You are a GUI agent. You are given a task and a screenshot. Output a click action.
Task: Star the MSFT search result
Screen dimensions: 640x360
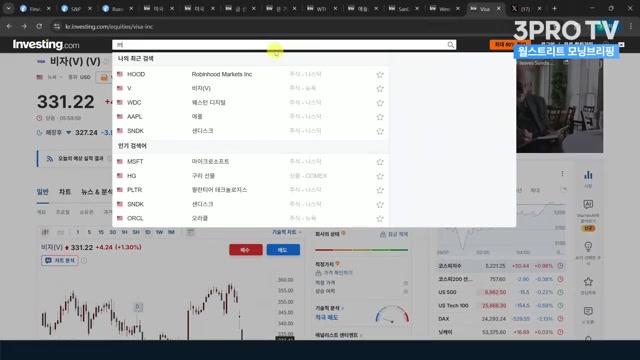click(x=380, y=162)
